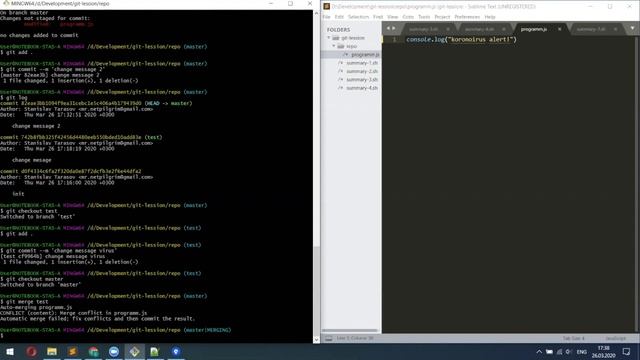Open the Goto menu
640x360 pixels.
408,17
